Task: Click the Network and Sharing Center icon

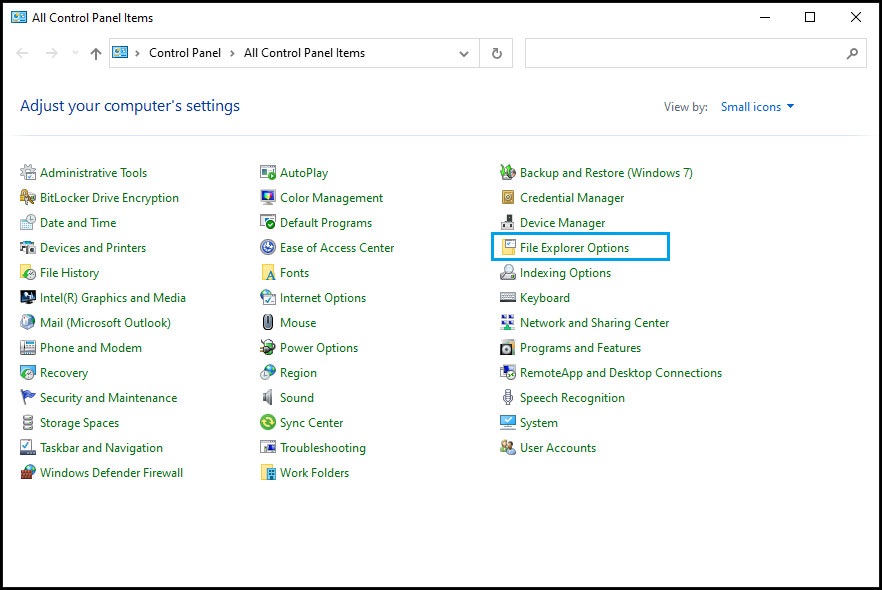Action: click(507, 322)
